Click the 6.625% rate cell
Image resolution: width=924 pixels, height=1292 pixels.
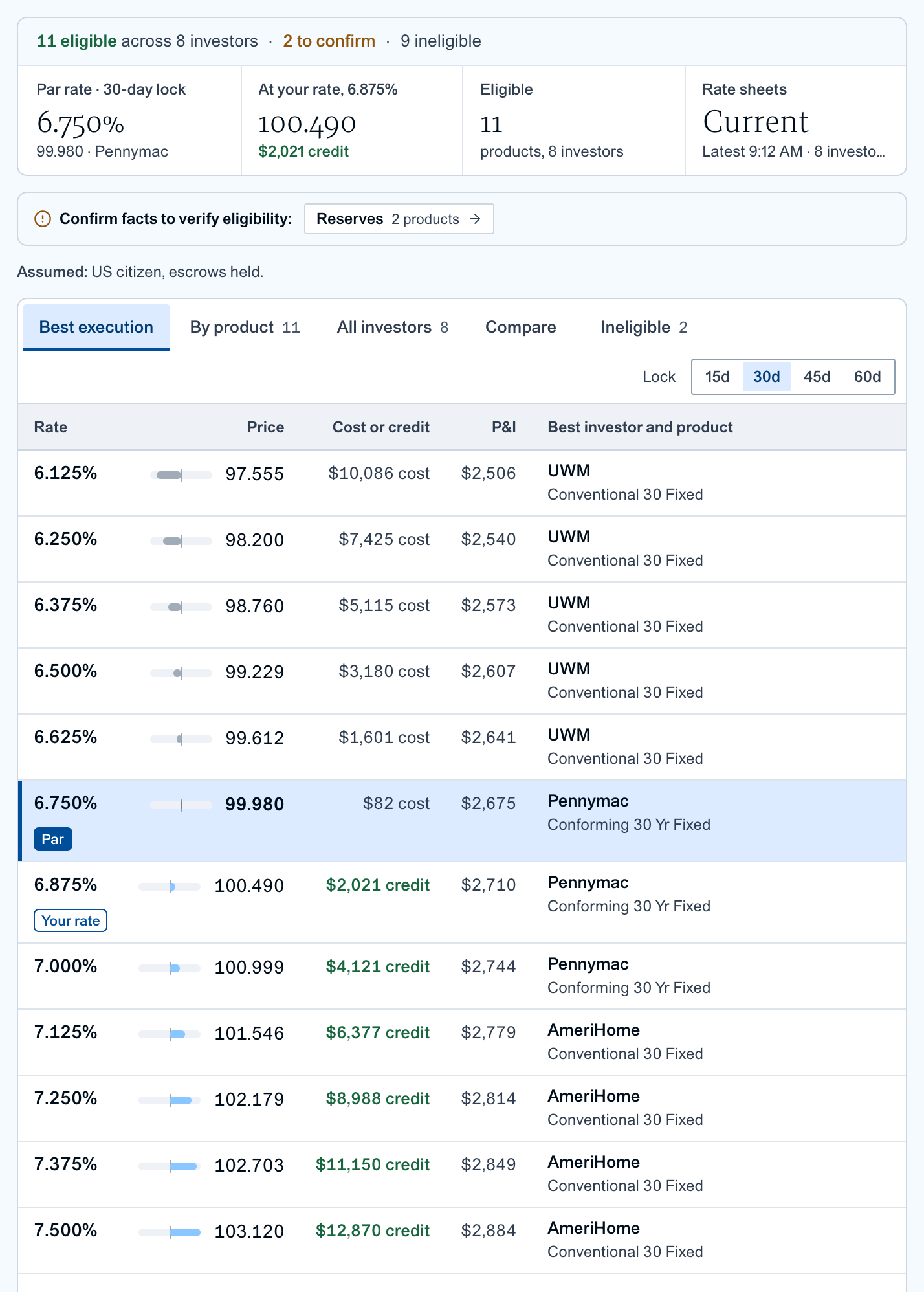pos(65,737)
